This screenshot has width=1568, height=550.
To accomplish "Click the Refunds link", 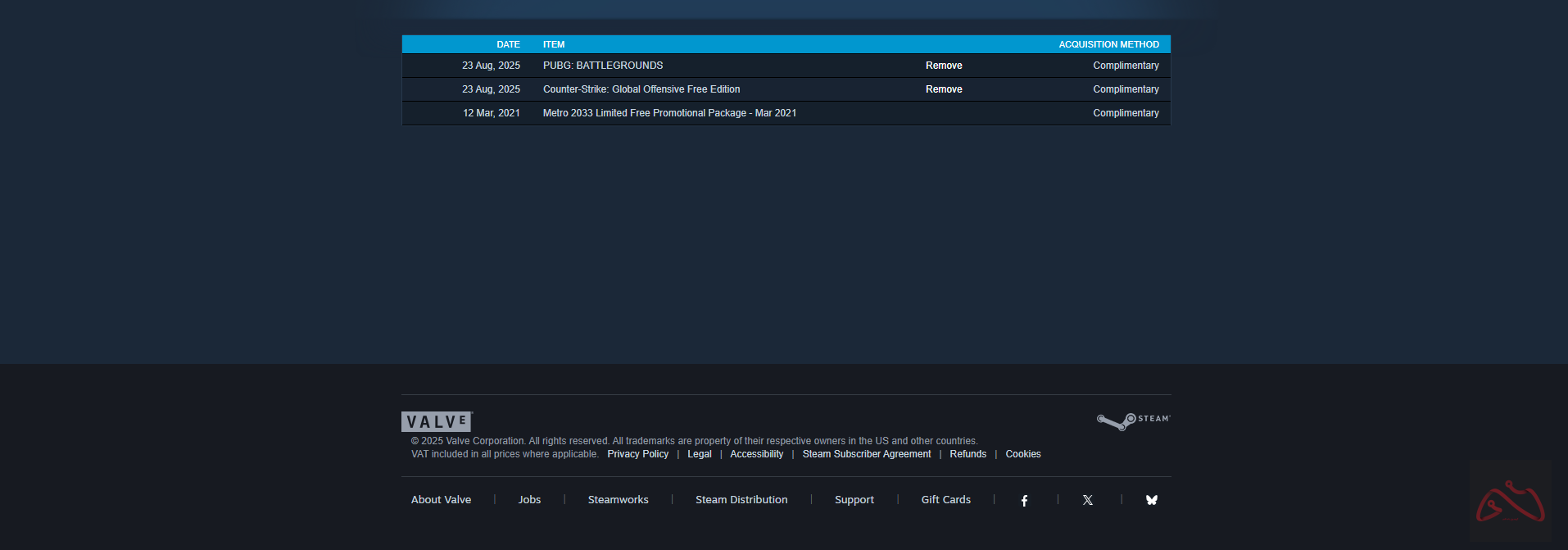I will pyautogui.click(x=968, y=454).
